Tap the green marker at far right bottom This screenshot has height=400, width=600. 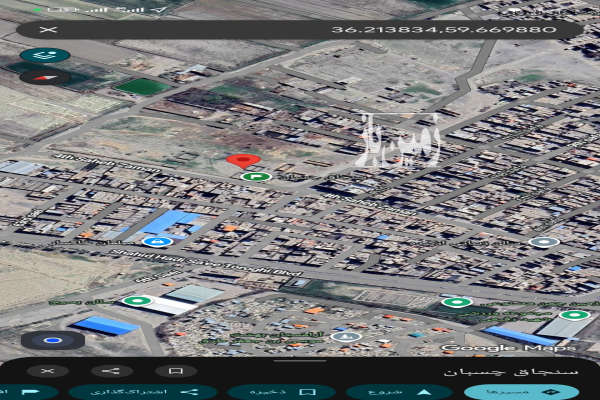[574, 315]
